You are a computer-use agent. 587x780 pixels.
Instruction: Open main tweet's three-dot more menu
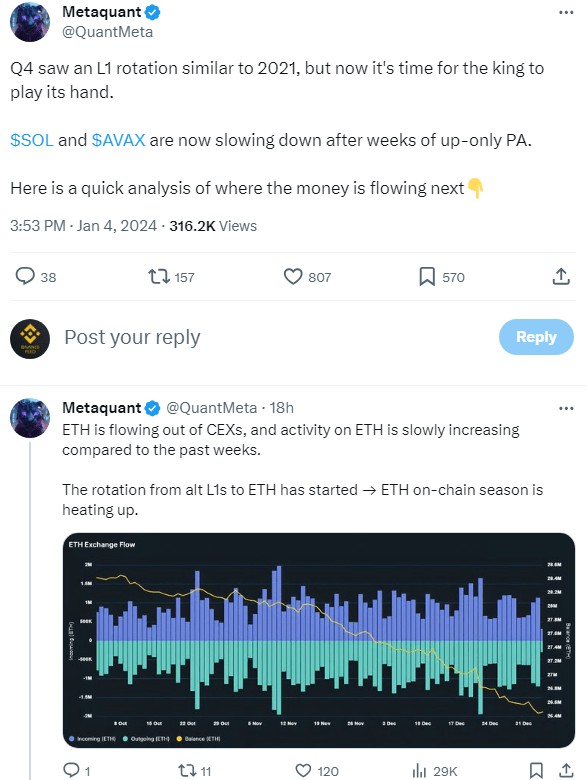pyautogui.click(x=566, y=12)
